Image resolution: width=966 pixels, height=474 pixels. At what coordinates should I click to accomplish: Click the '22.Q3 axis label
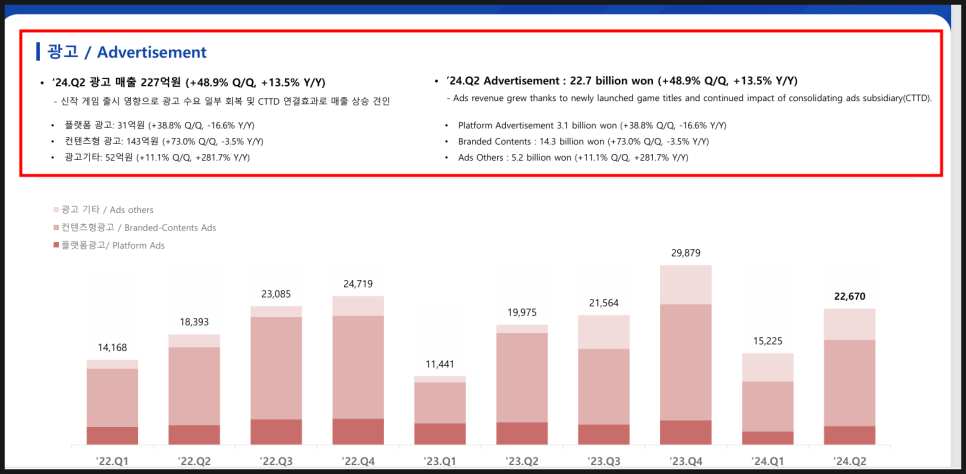pos(276,460)
